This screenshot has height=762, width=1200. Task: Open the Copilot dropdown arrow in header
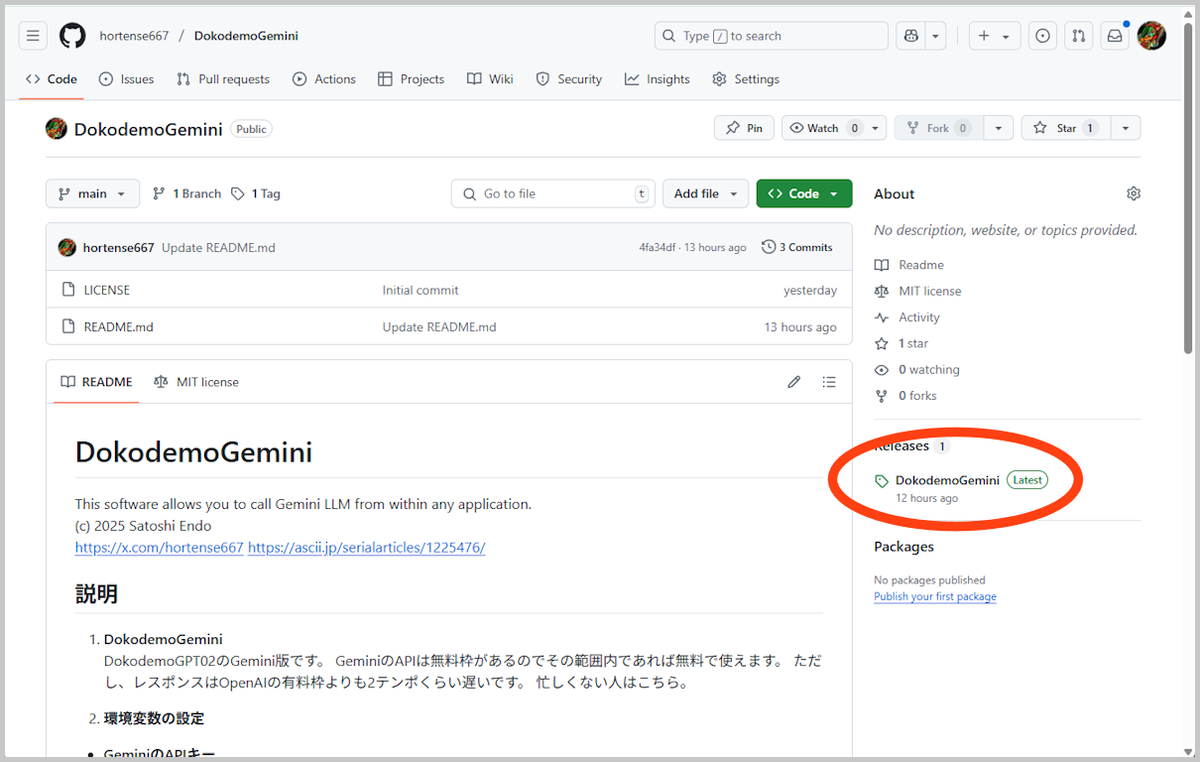(936, 36)
